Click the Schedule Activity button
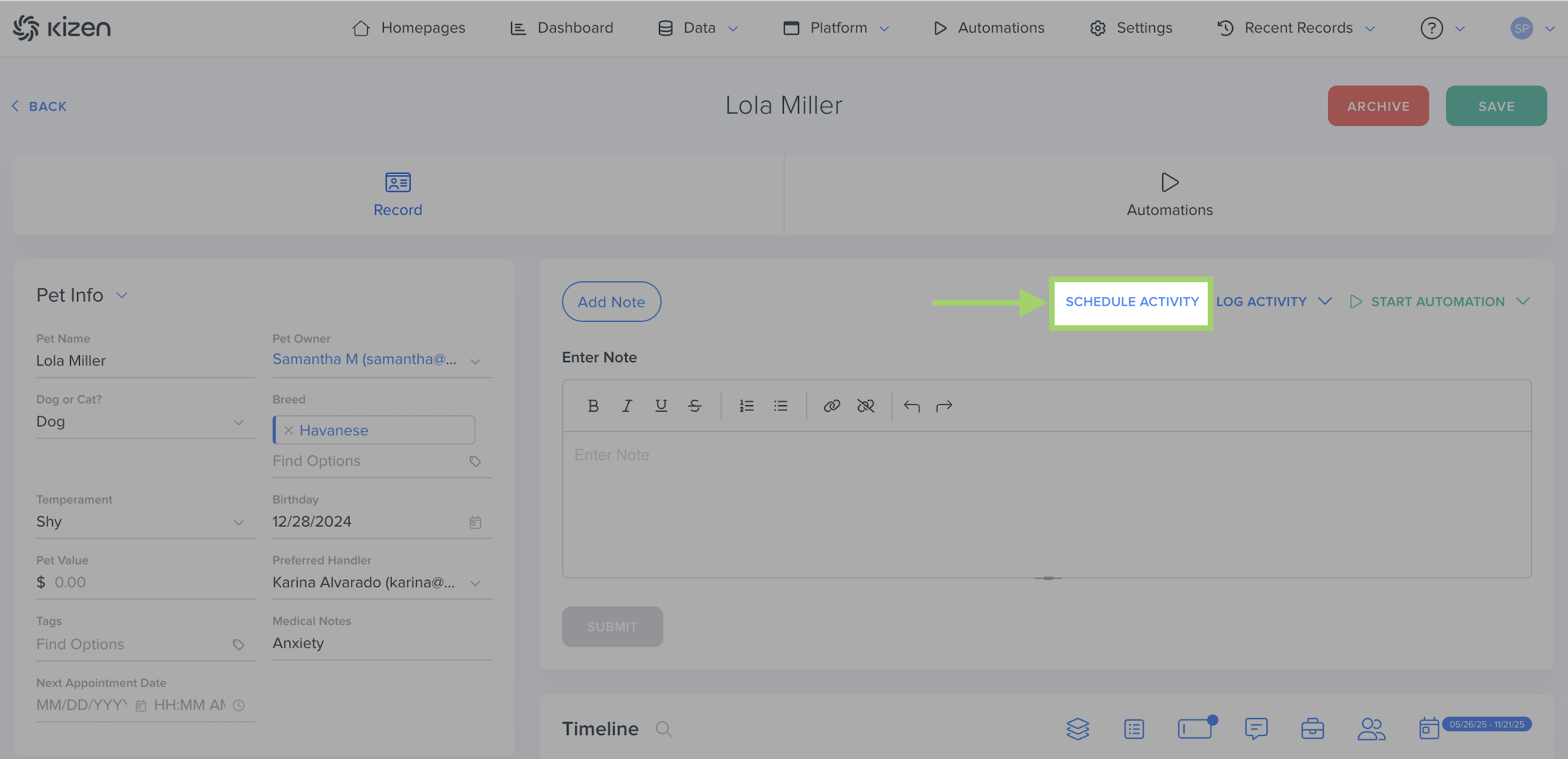The image size is (1568, 759). coord(1132,302)
